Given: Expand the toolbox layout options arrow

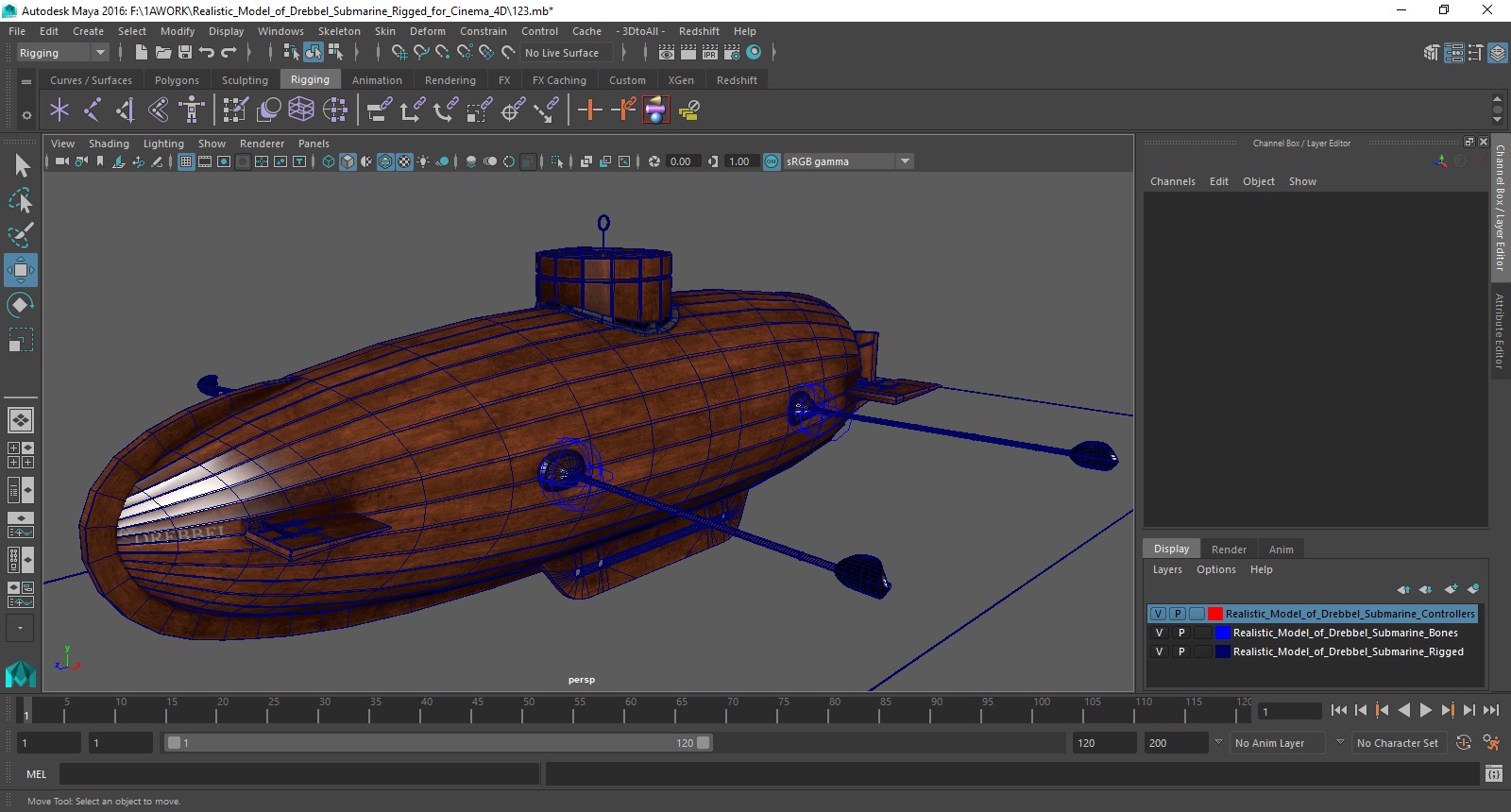Looking at the screenshot, I should click(x=20, y=627).
